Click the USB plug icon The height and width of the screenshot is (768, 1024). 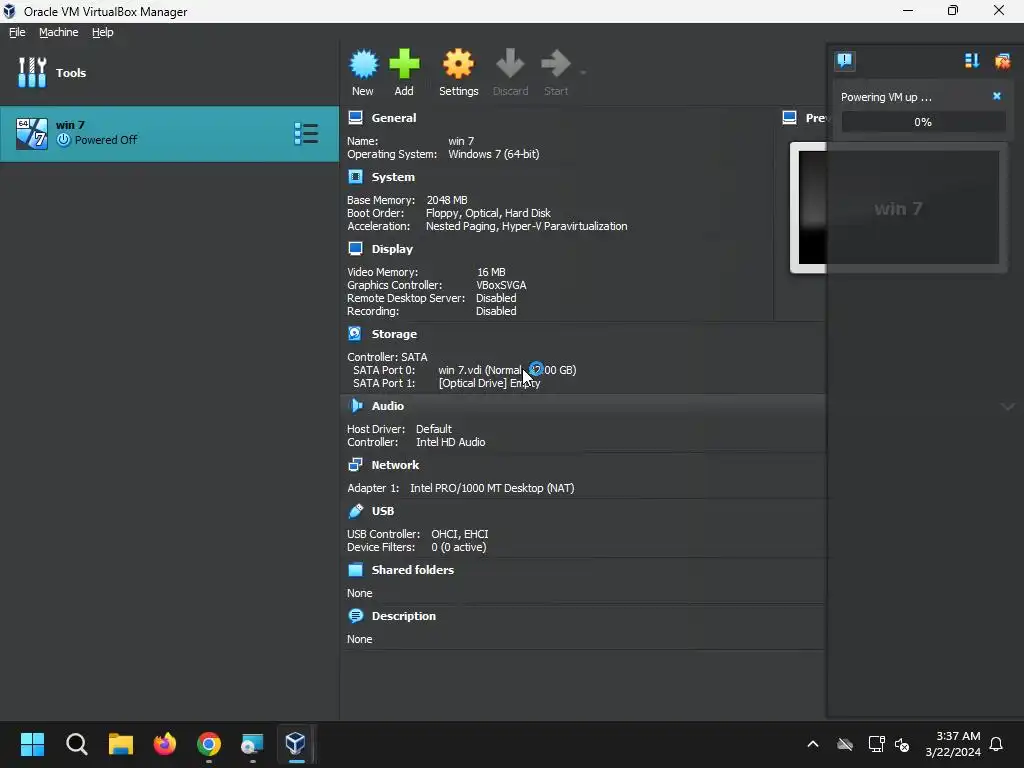pos(356,511)
